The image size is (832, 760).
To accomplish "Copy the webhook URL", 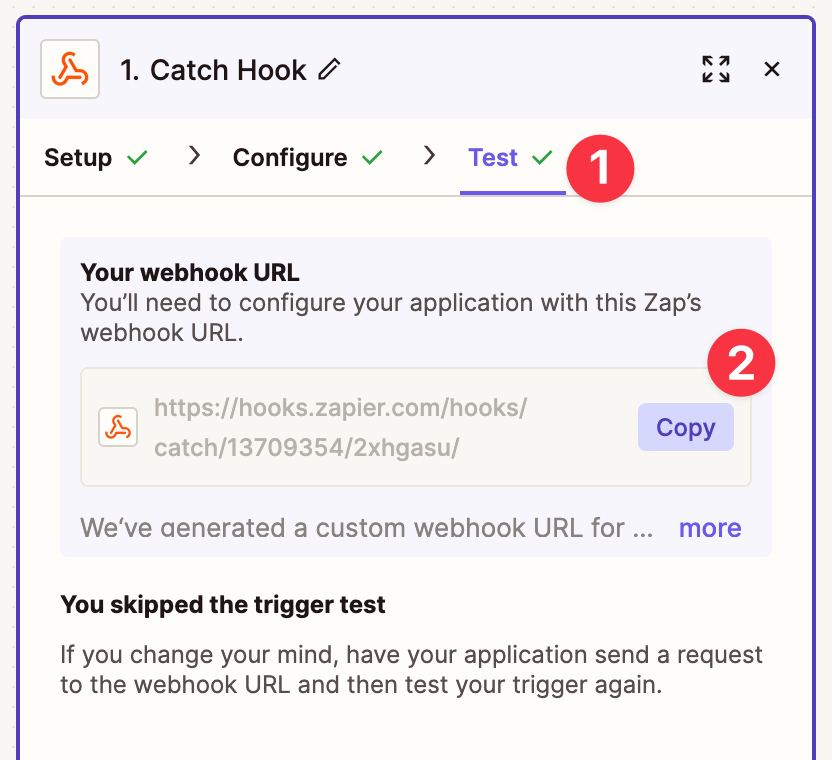I will (x=685, y=428).
